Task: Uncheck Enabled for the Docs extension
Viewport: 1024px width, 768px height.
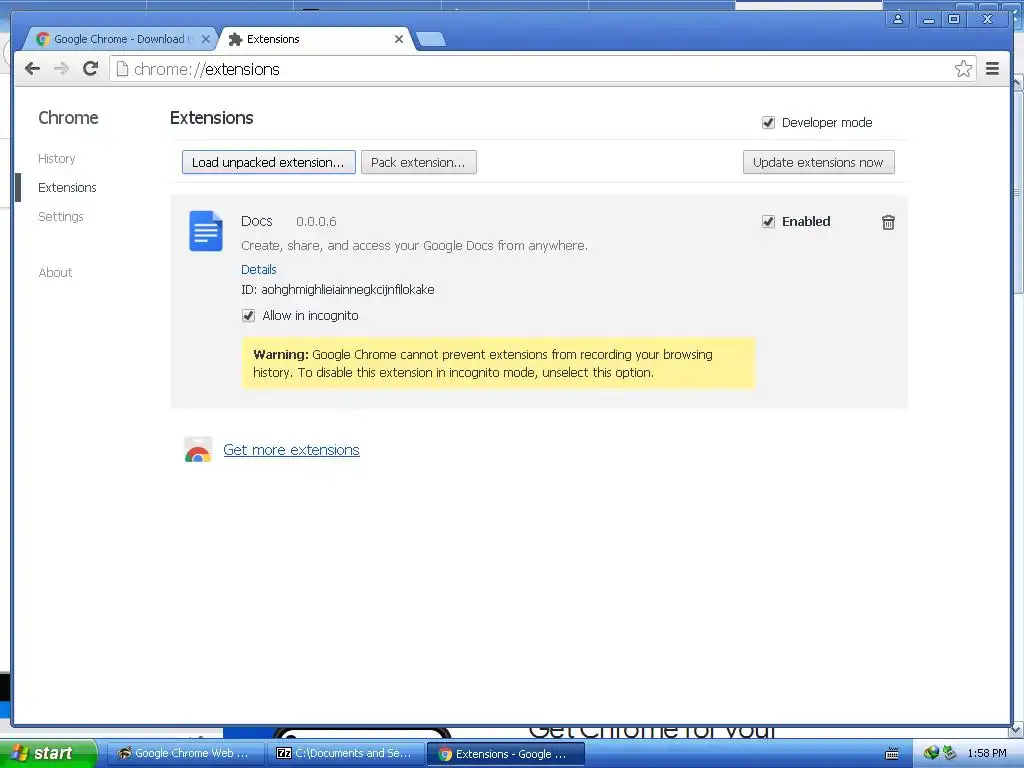Action: tap(768, 221)
